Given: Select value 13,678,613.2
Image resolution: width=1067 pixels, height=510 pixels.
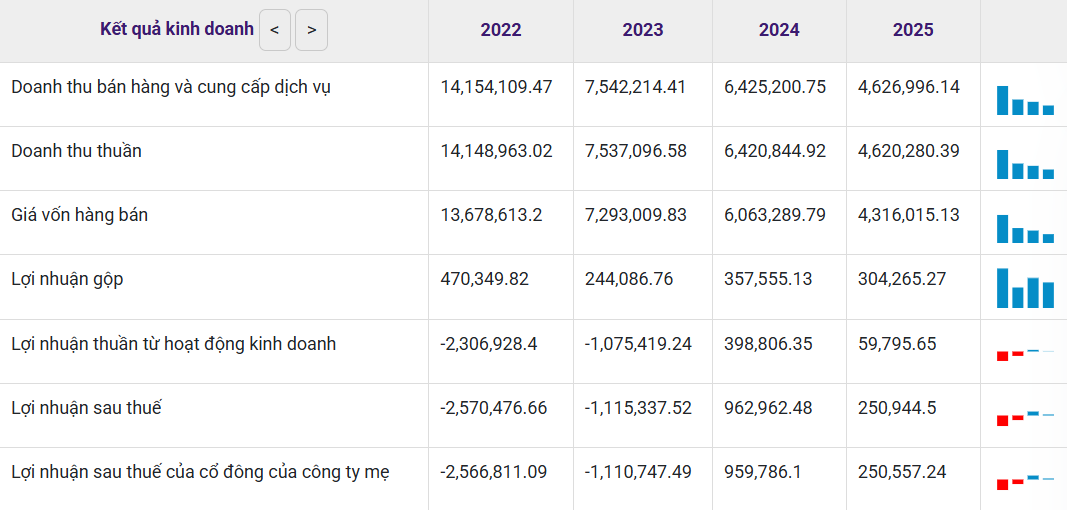Looking at the screenshot, I should [x=491, y=216].
